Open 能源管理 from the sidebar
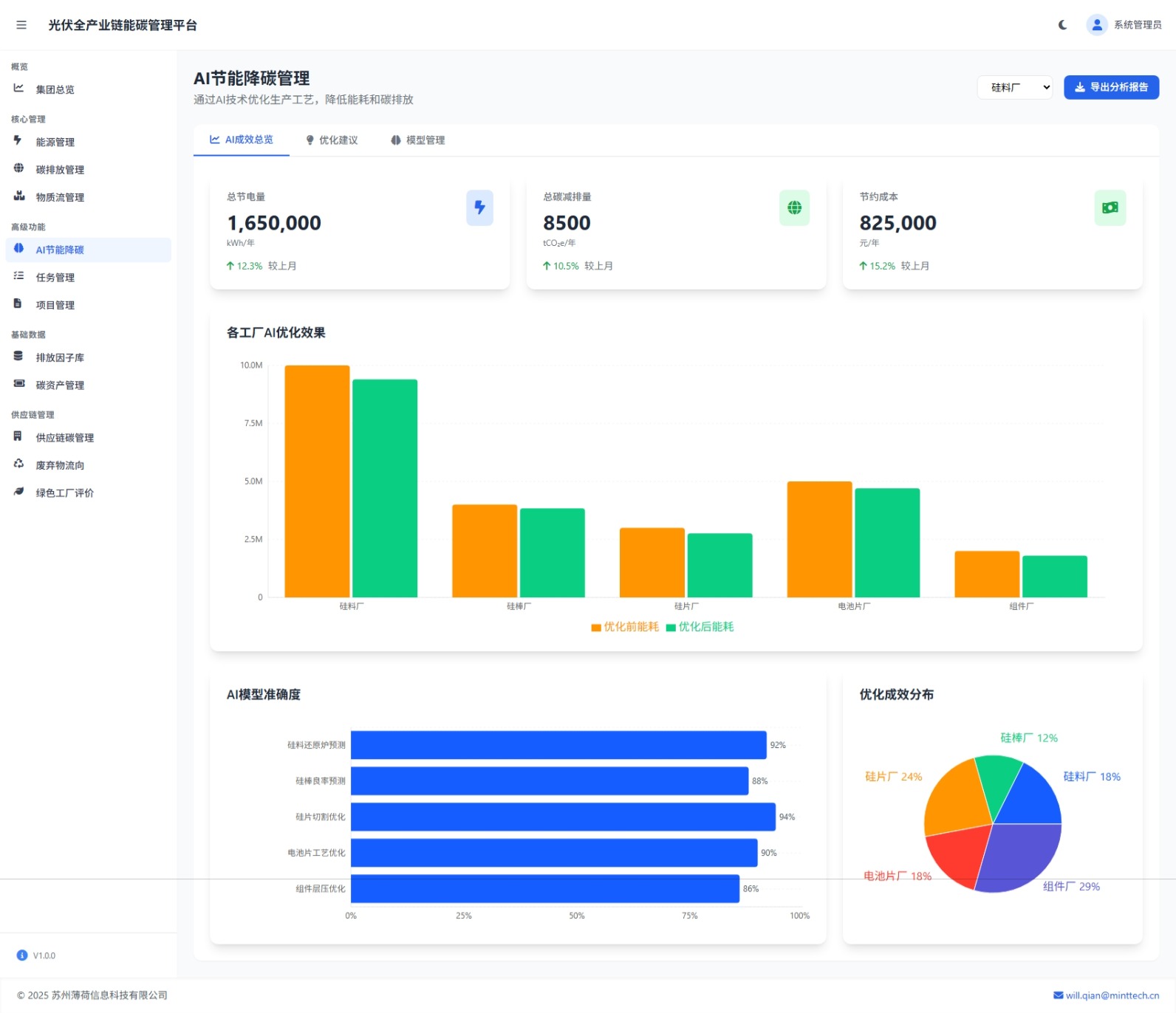This screenshot has height=1013, width=1176. 55,142
